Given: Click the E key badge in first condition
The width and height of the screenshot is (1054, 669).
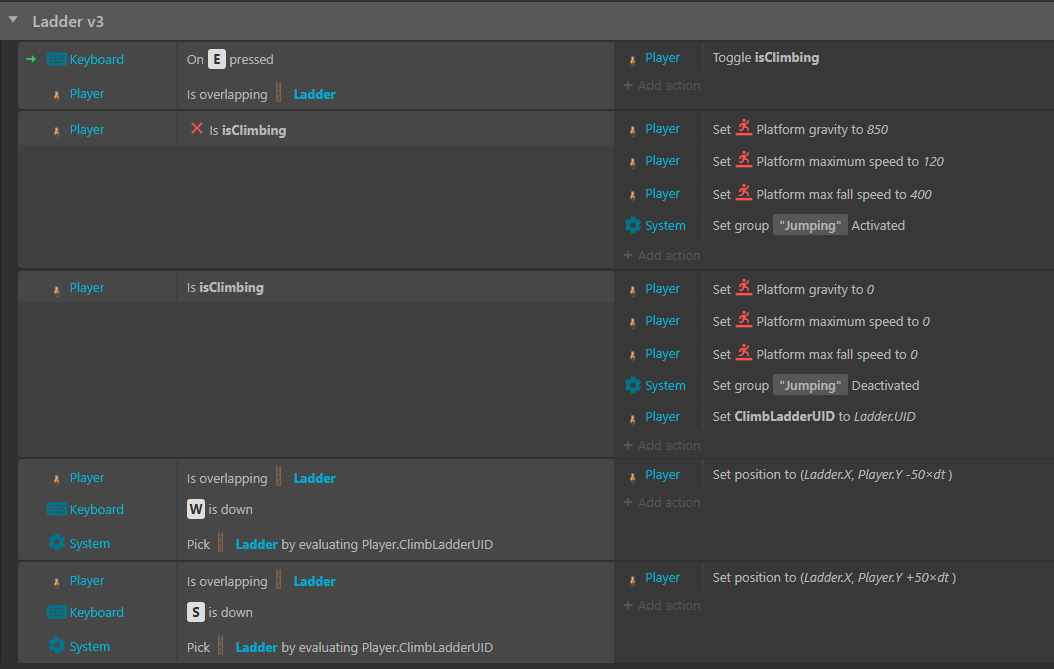Looking at the screenshot, I should tap(217, 59).
